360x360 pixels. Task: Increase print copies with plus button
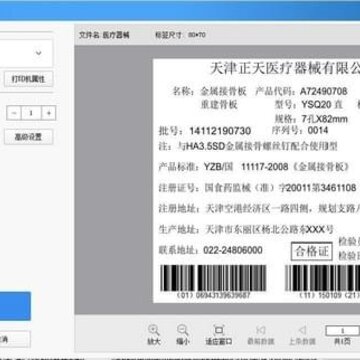(x=49, y=113)
